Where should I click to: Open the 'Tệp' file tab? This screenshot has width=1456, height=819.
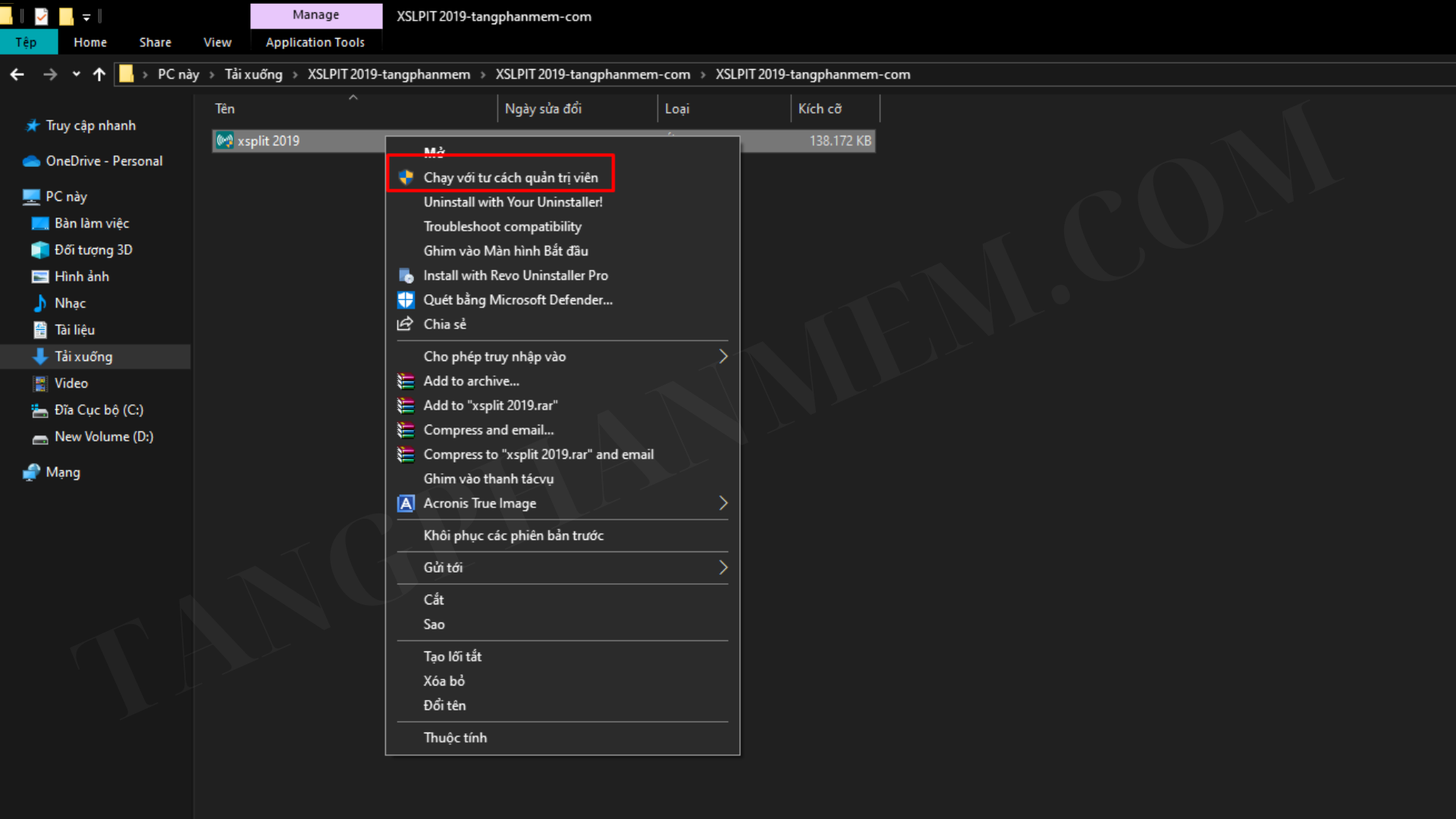coord(27,42)
